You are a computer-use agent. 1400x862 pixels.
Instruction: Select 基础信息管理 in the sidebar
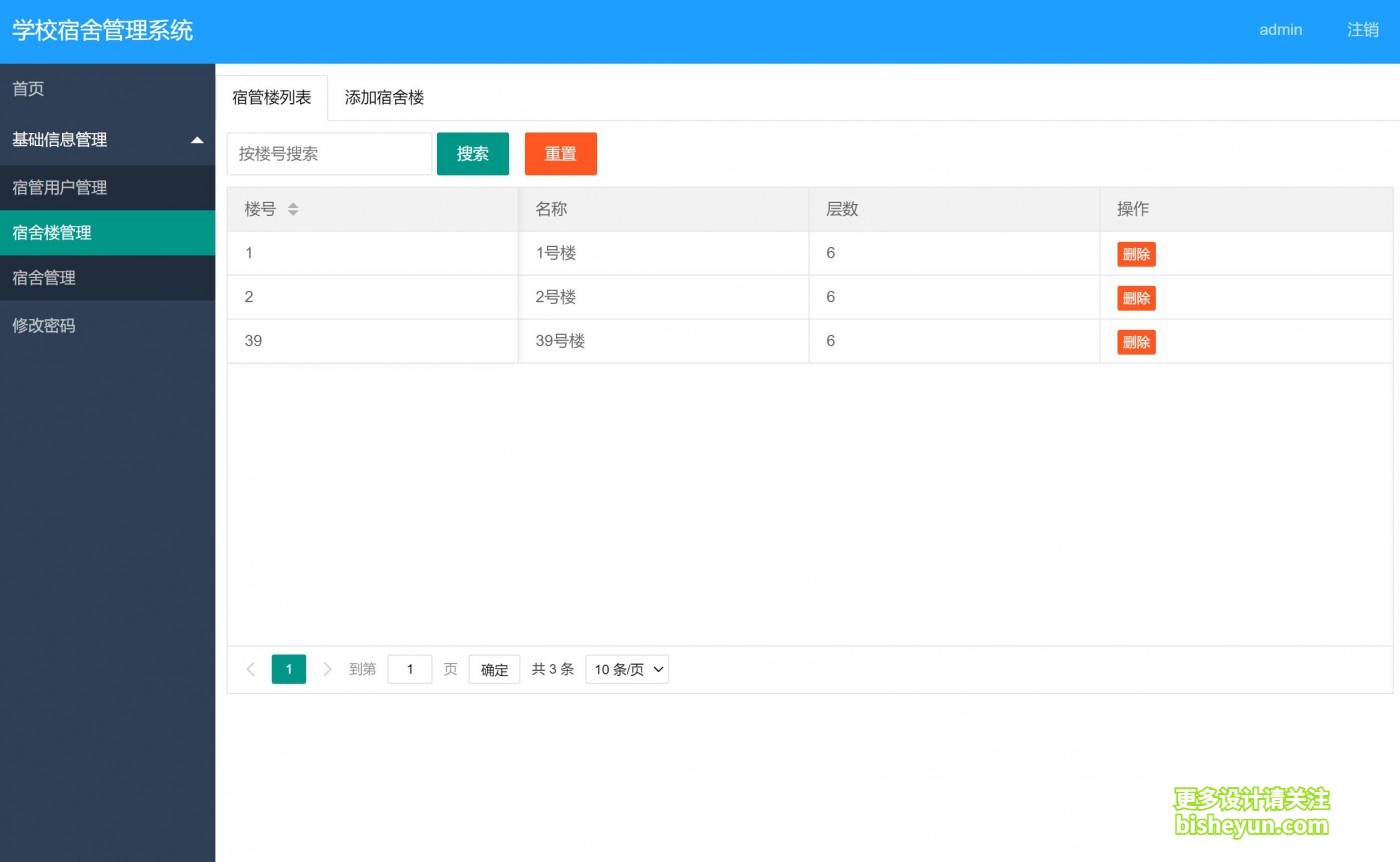click(107, 140)
